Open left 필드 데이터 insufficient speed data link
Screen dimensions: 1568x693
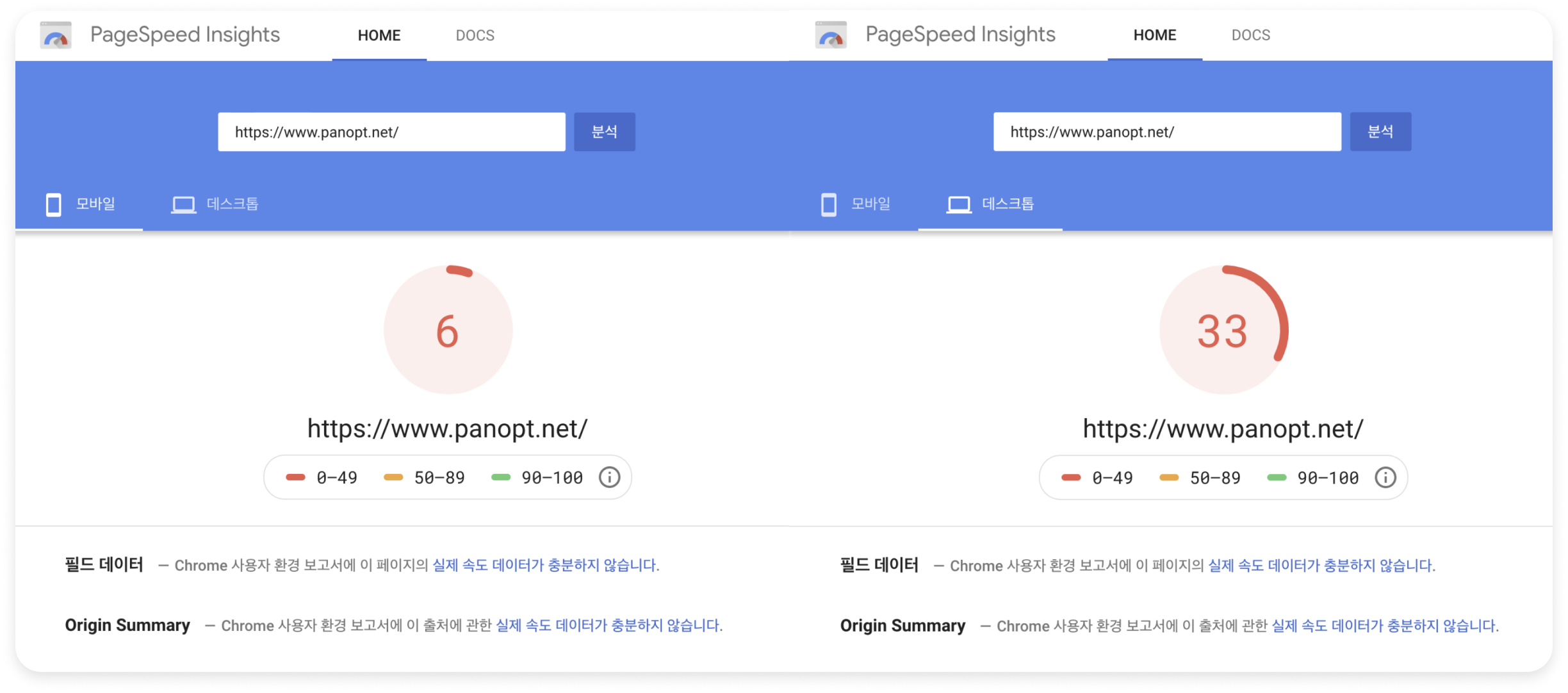point(545,565)
